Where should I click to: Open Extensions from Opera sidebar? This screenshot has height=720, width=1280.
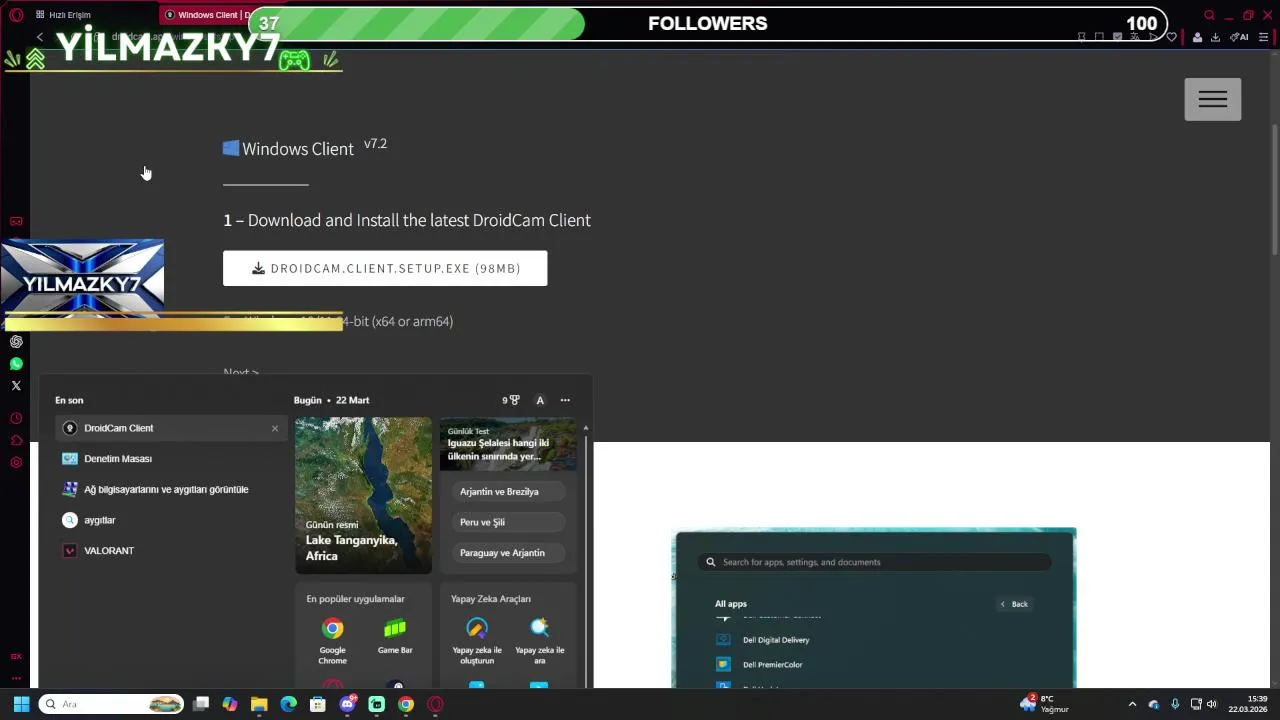tap(16, 440)
